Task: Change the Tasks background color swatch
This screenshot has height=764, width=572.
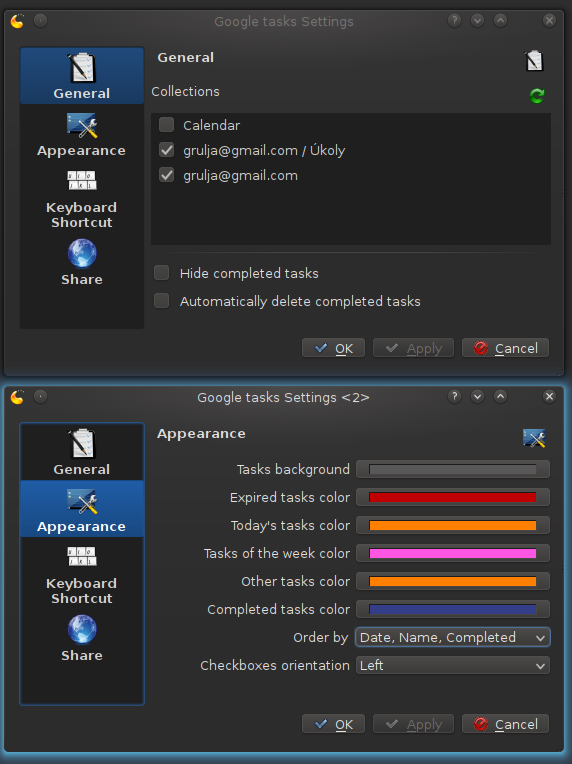Action: tap(453, 469)
